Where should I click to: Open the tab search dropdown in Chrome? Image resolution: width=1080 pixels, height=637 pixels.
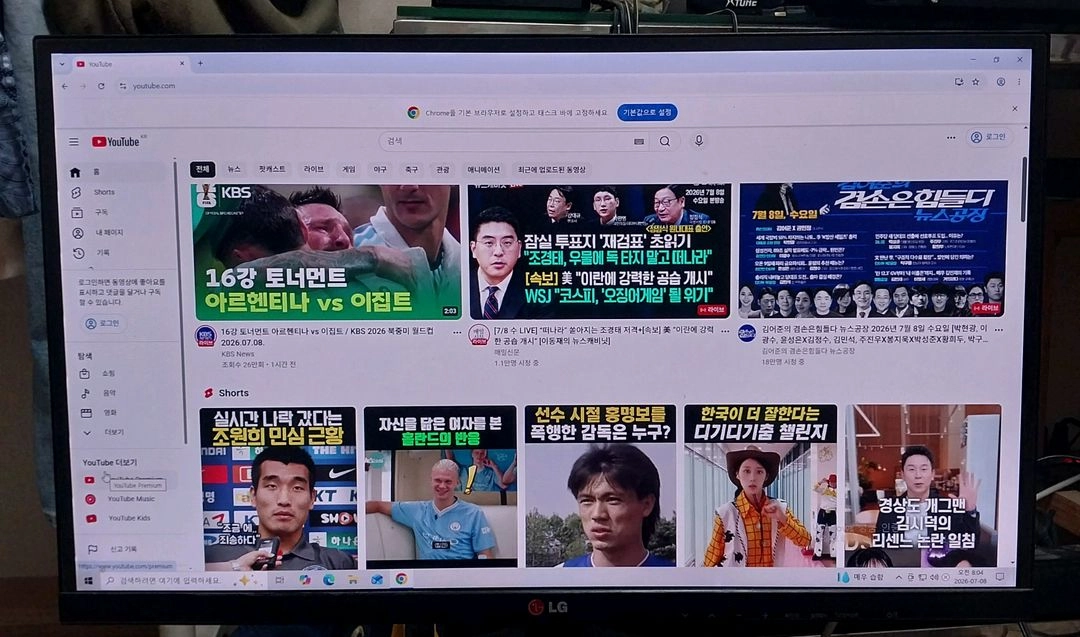(x=62, y=63)
